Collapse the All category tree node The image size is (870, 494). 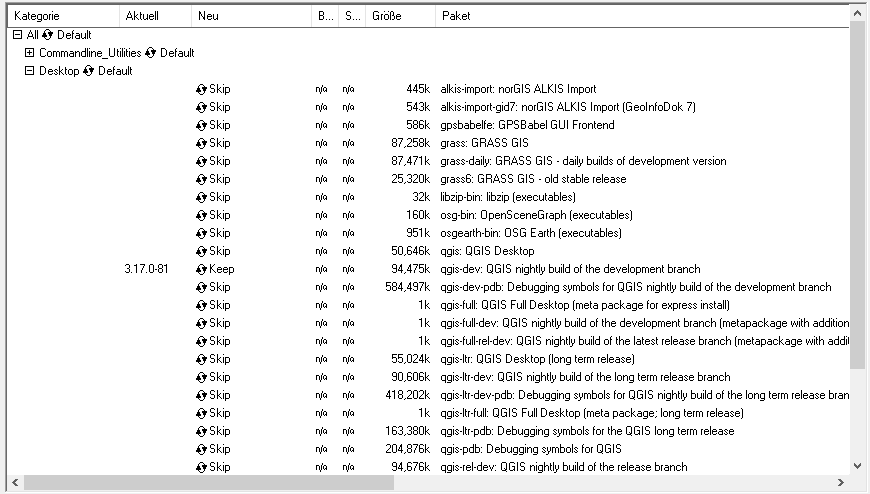pos(17,35)
